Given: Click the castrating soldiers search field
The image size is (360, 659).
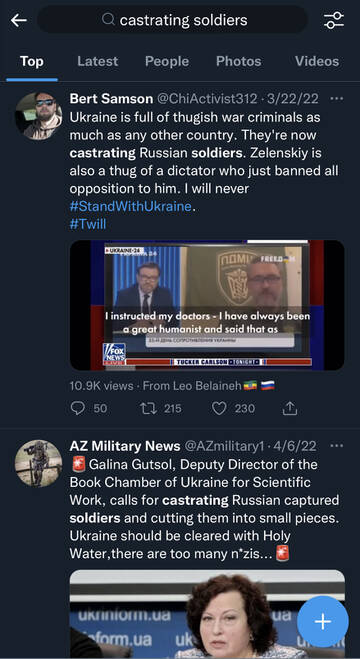Looking at the screenshot, I should [x=172, y=19].
